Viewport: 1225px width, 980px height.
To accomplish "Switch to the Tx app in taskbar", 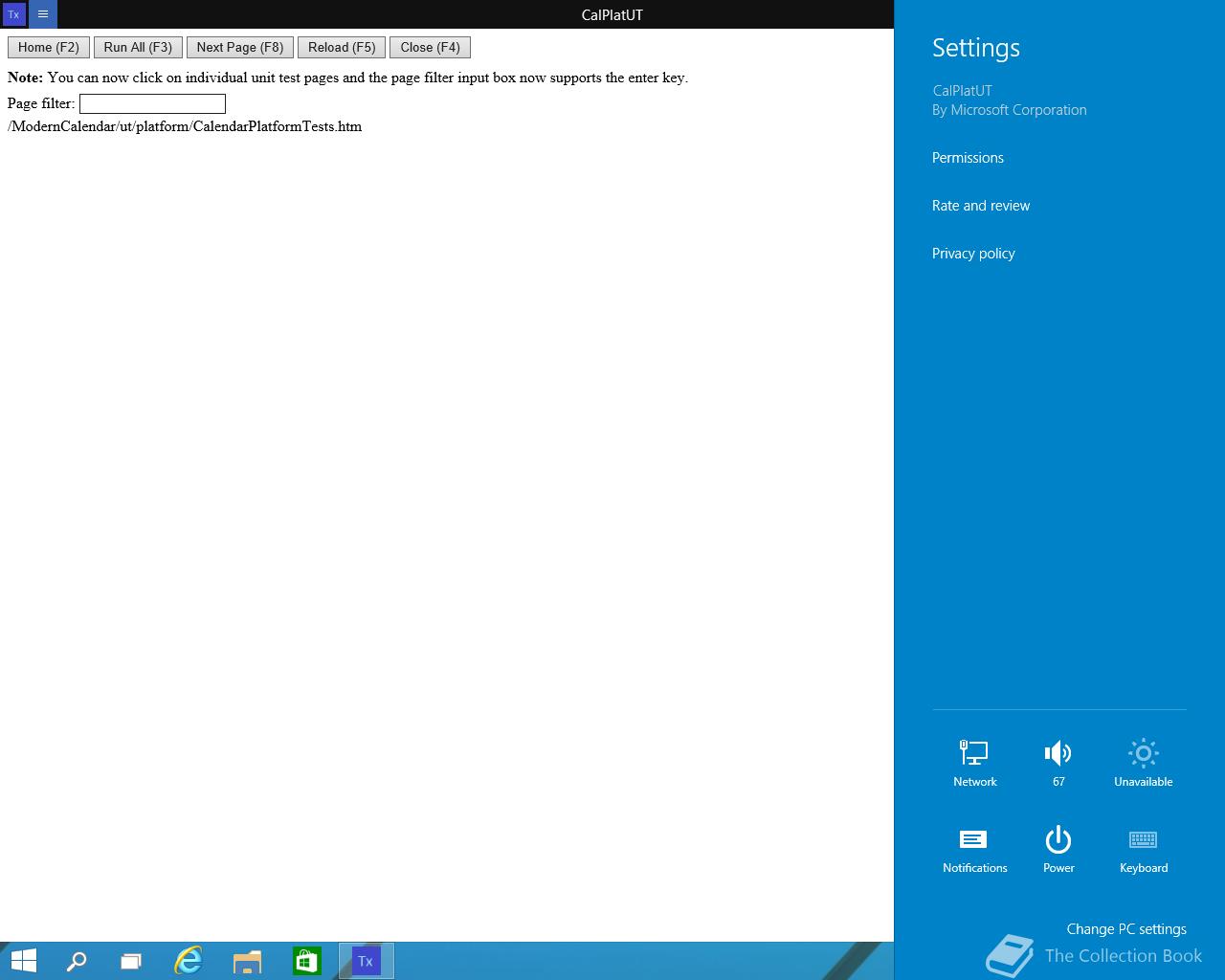I will point(366,961).
